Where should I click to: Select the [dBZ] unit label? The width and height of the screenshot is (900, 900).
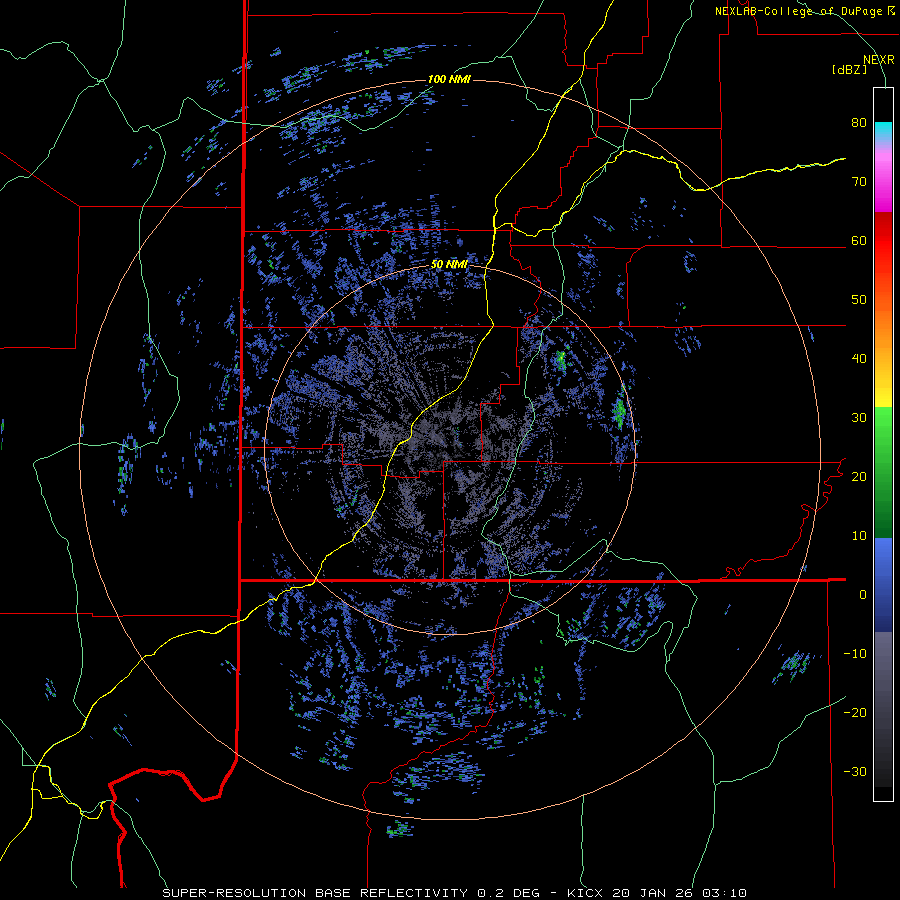pos(849,70)
